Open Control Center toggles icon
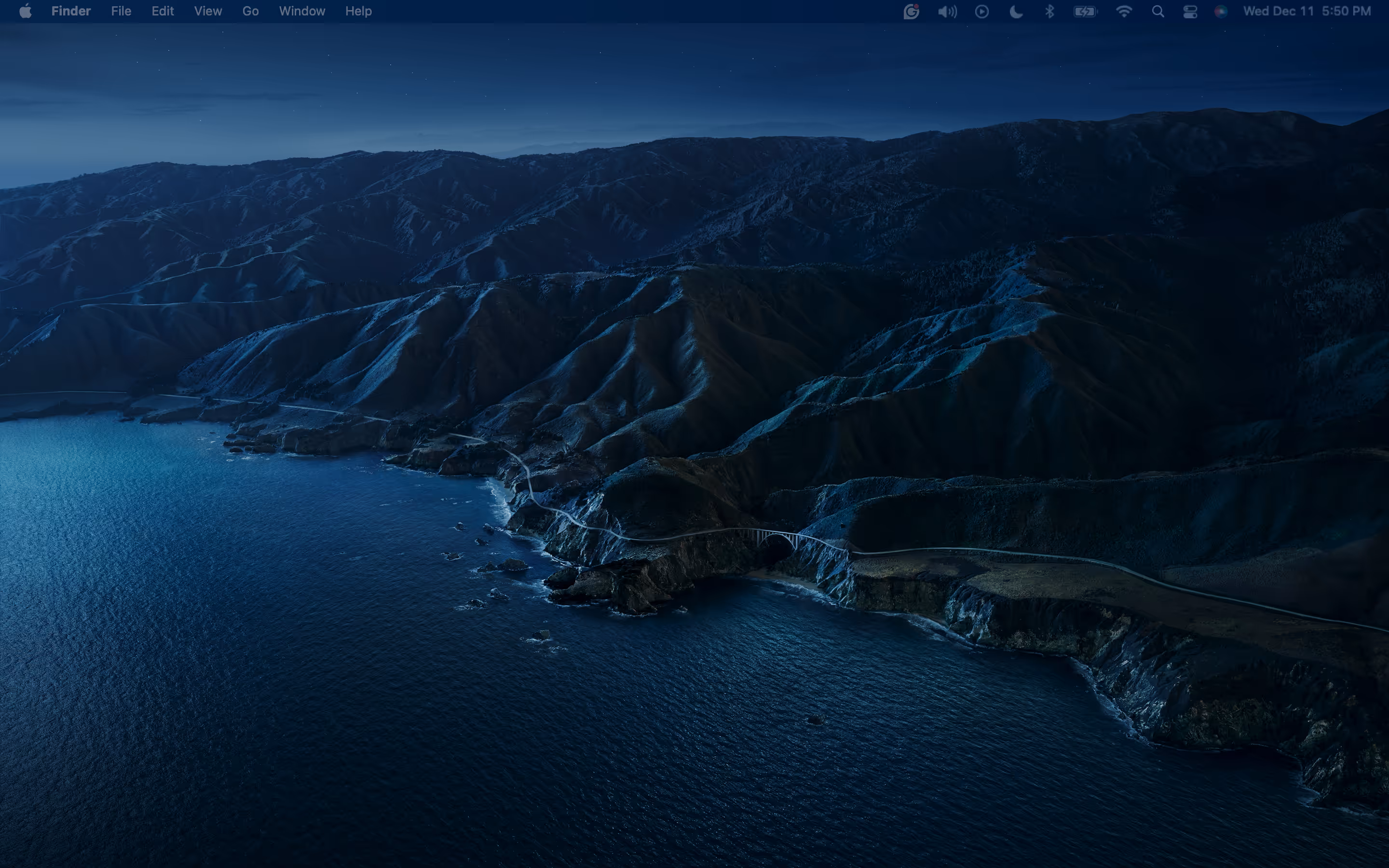The height and width of the screenshot is (868, 1389). point(1190,12)
